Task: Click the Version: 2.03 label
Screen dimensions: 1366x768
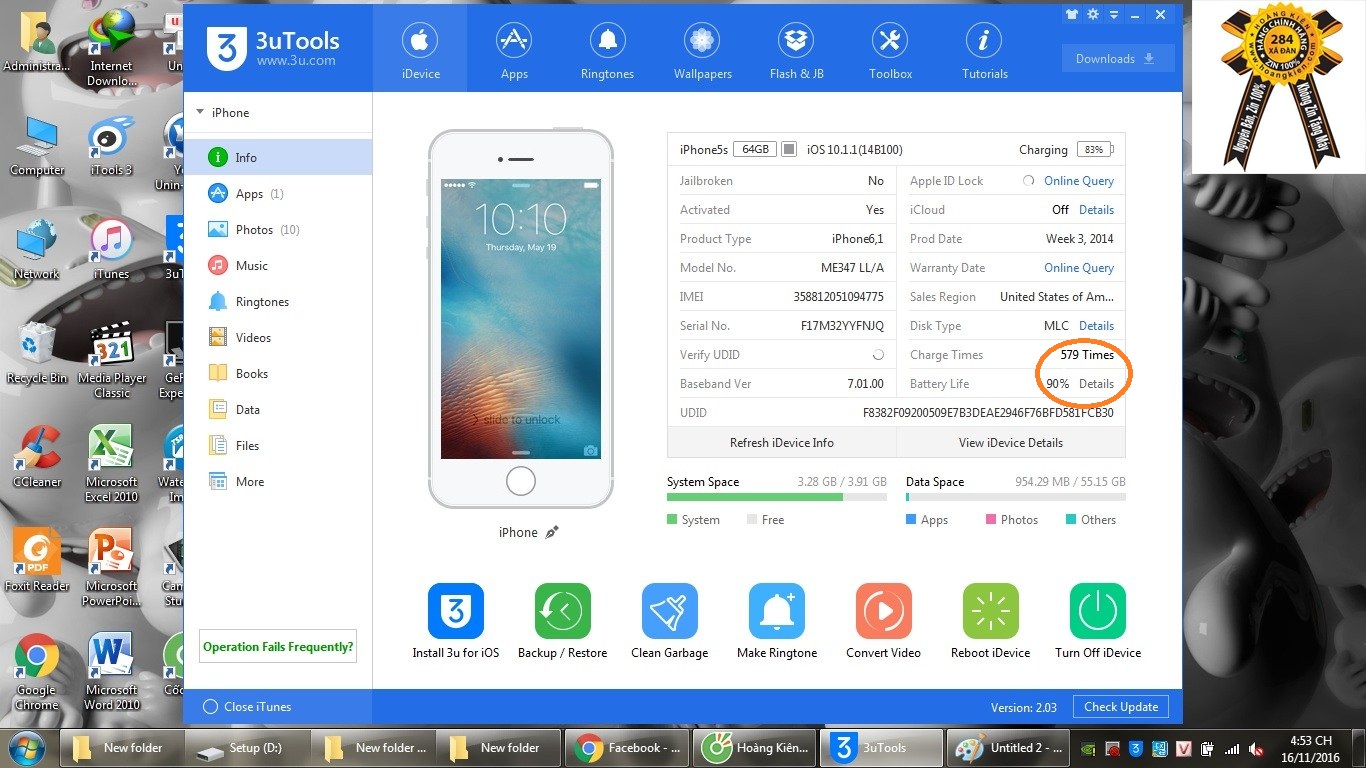Action: tap(1023, 707)
